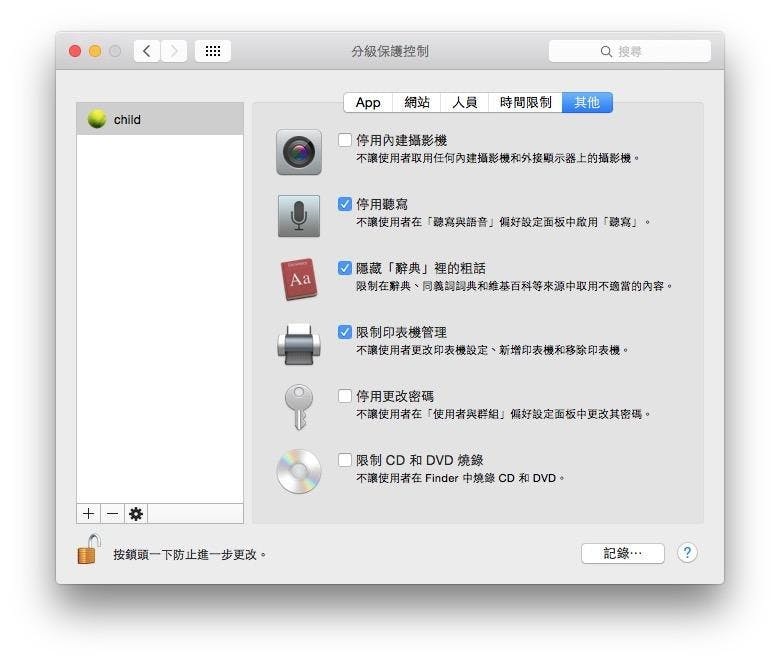Go back with the left chevron
780x664 pixels.
pos(147,51)
